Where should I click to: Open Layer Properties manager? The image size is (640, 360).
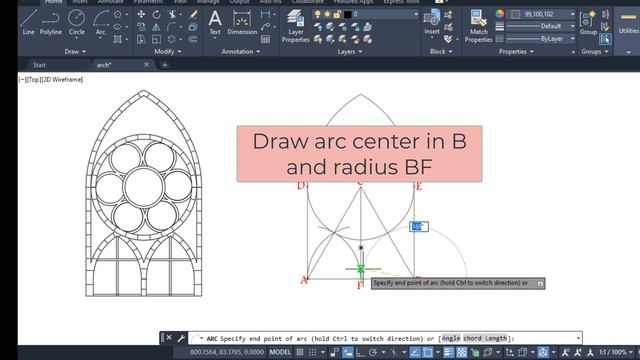point(296,27)
